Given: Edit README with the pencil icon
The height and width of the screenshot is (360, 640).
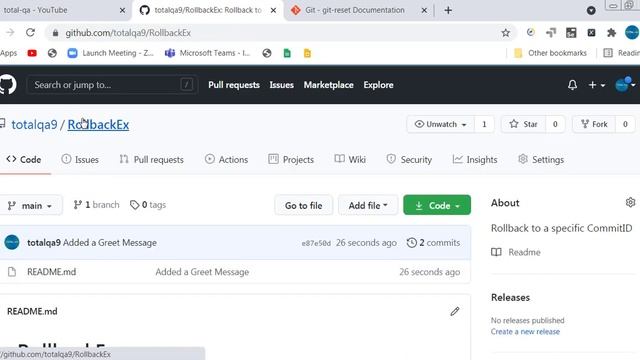Looking at the screenshot, I should tap(455, 311).
